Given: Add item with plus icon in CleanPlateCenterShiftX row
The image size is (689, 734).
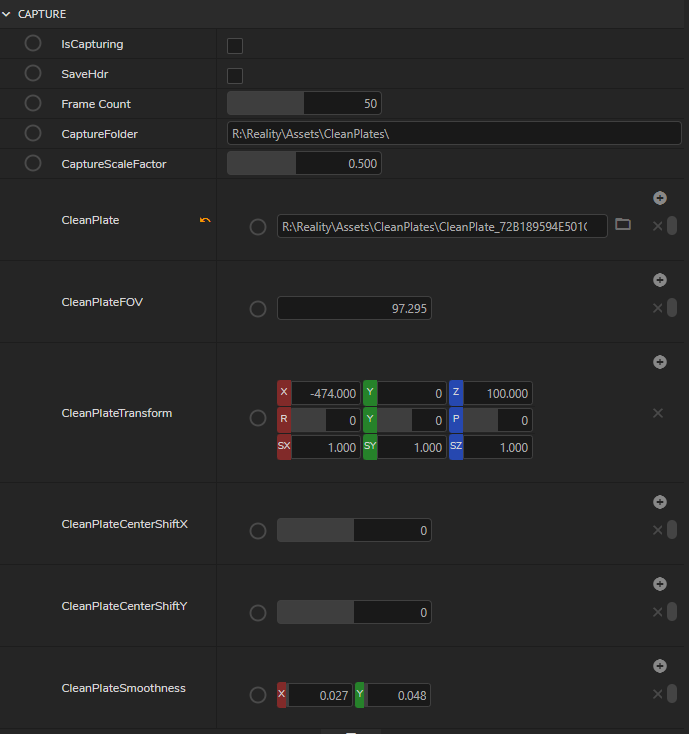Looking at the screenshot, I should click(x=659, y=502).
